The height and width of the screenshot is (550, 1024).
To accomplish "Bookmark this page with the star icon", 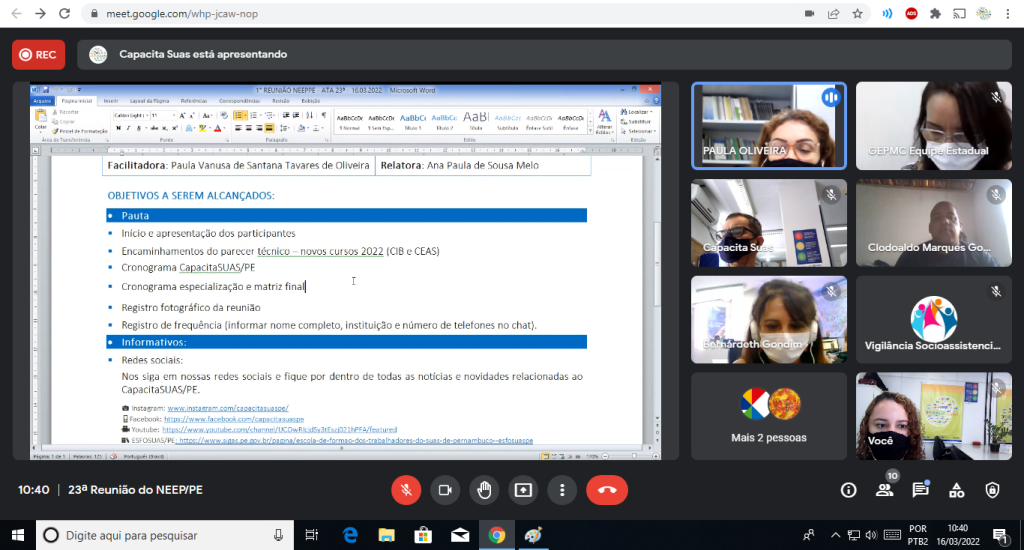I will click(857, 14).
